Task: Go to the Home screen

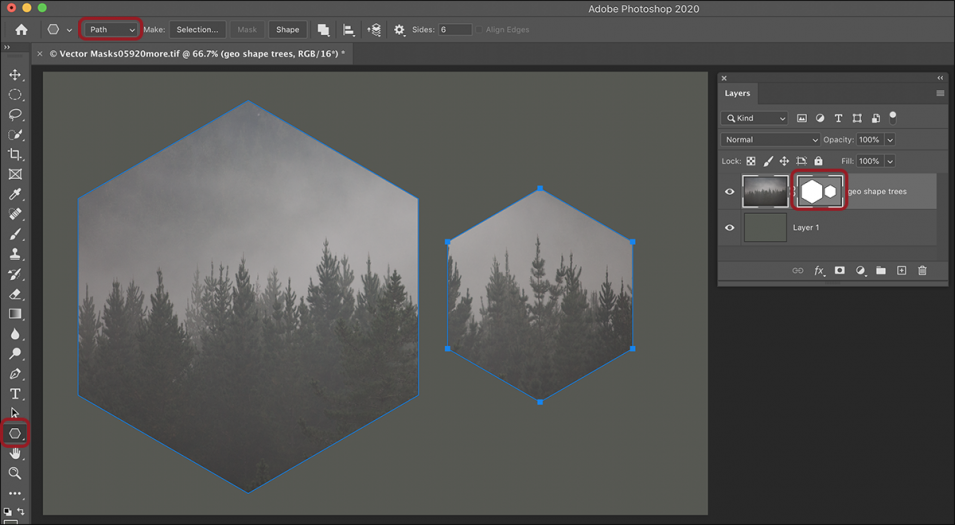Action: 21,29
